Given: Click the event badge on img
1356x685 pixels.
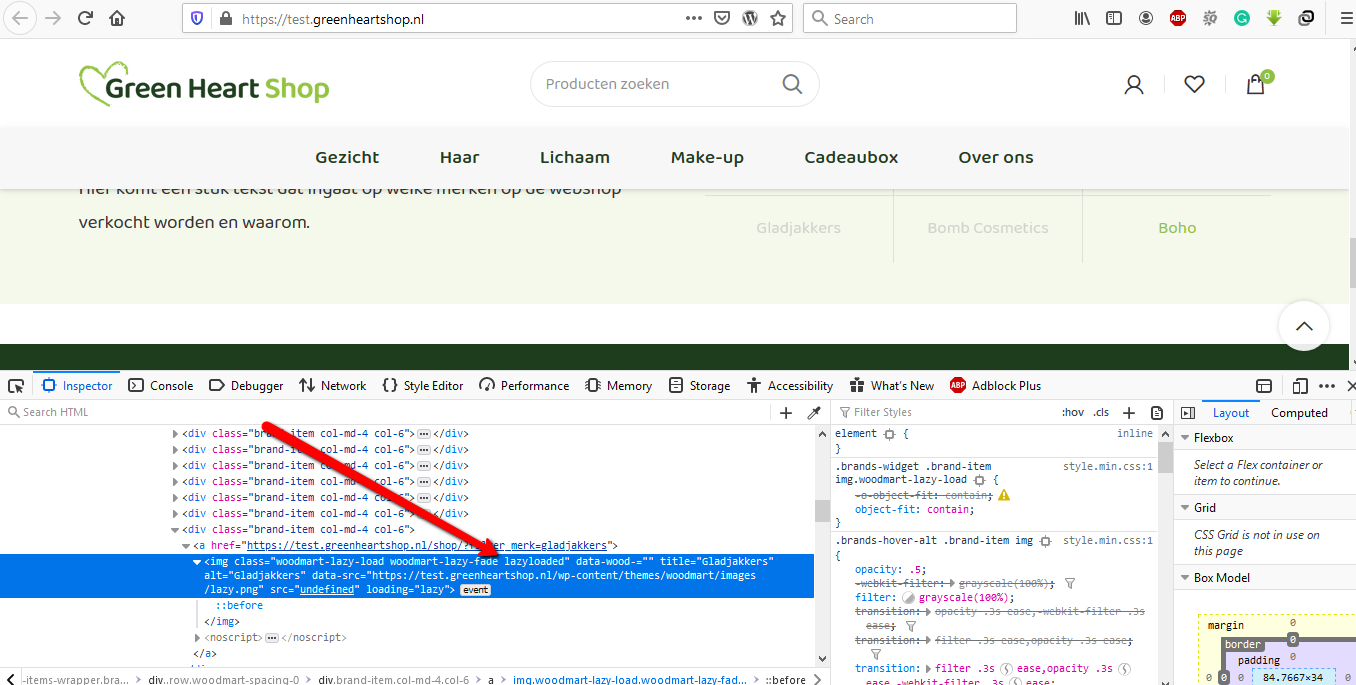Looking at the screenshot, I should pyautogui.click(x=475, y=590).
